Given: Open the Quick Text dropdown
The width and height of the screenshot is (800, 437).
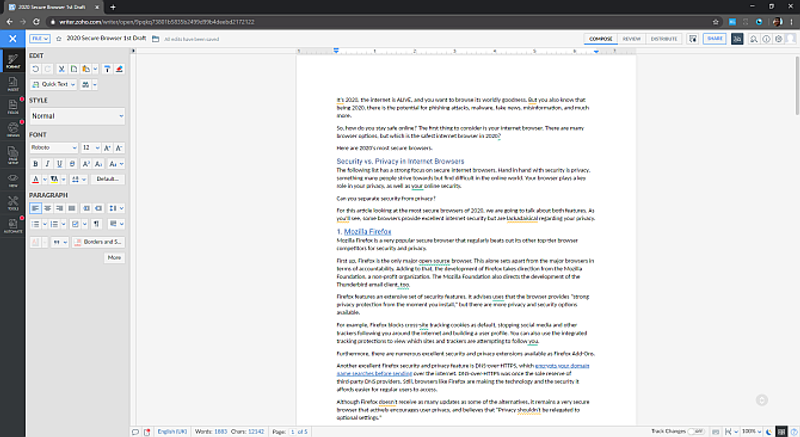Looking at the screenshot, I should (x=54, y=84).
